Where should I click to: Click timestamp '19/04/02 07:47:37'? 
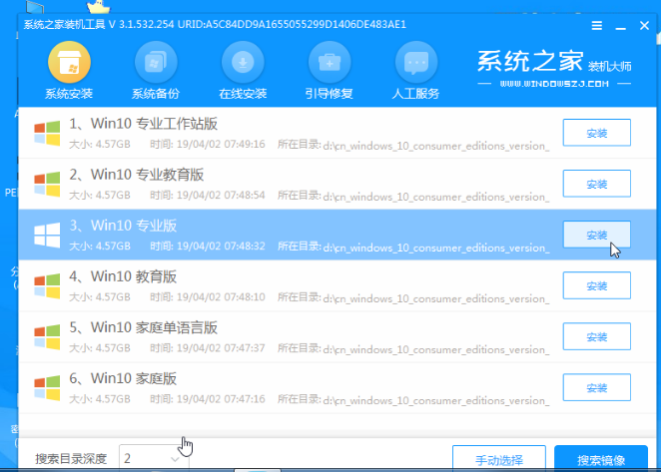pos(221,349)
